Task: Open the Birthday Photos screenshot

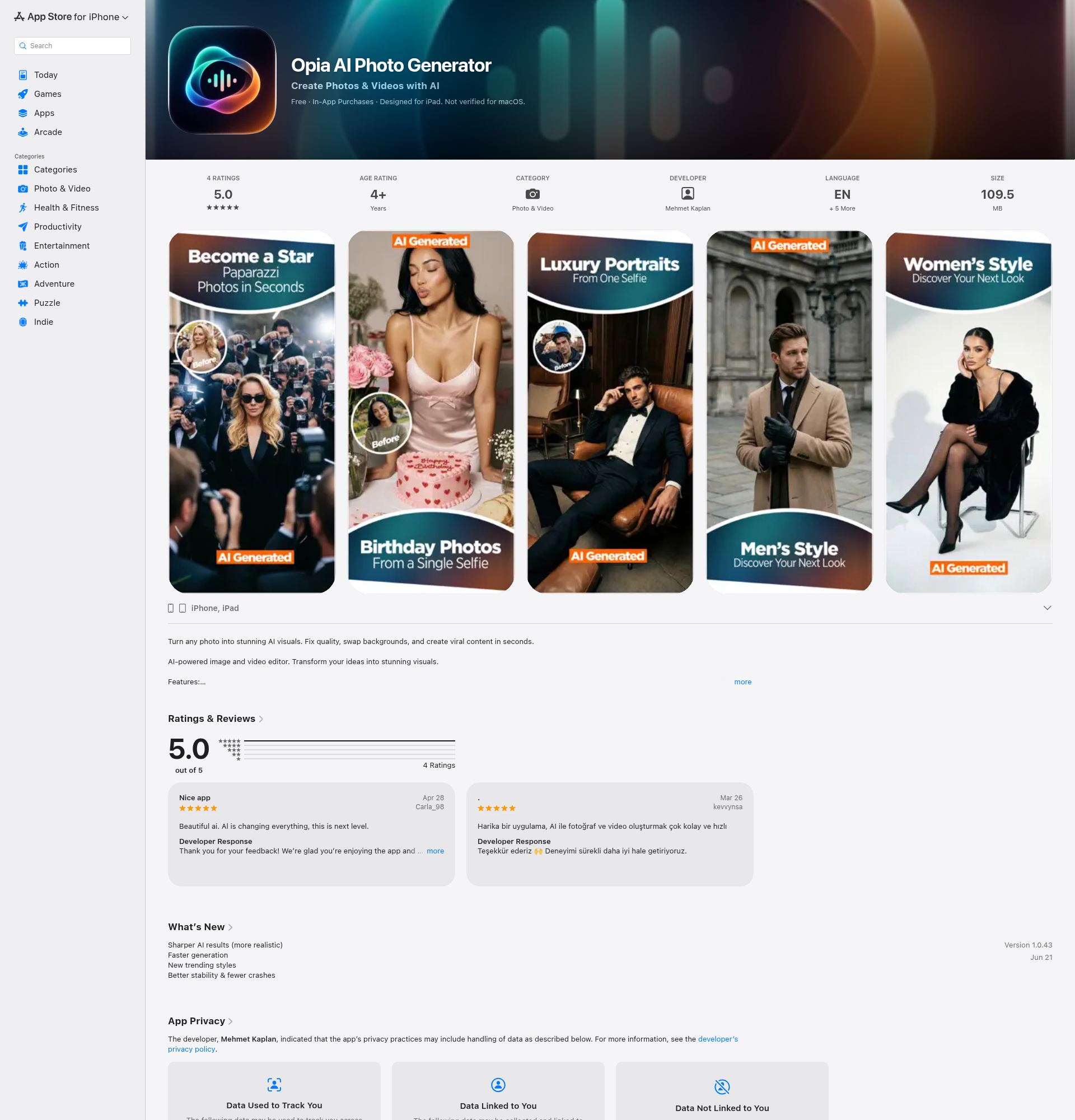Action: coord(431,412)
